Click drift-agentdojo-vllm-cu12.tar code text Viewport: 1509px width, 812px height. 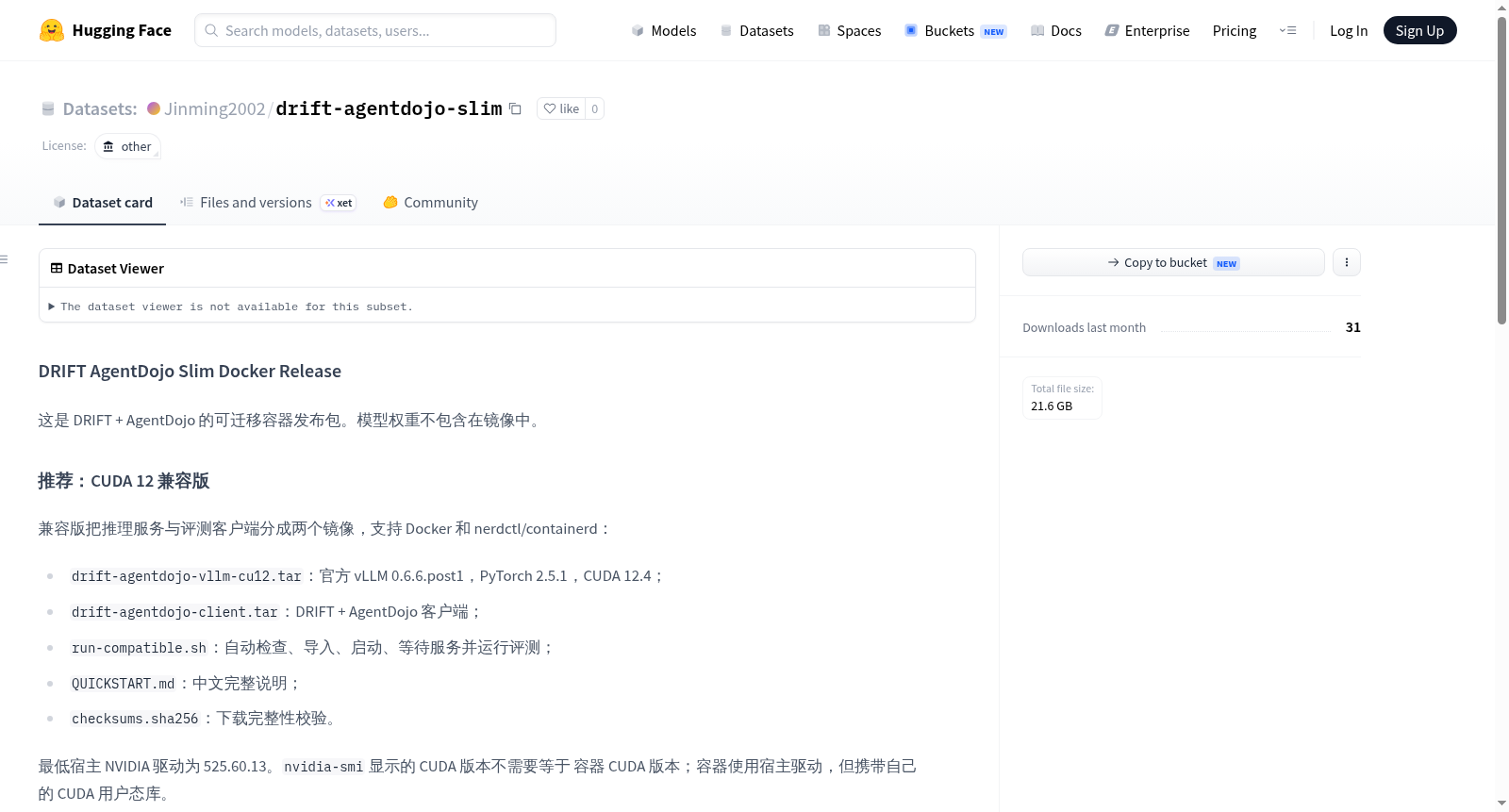[187, 576]
